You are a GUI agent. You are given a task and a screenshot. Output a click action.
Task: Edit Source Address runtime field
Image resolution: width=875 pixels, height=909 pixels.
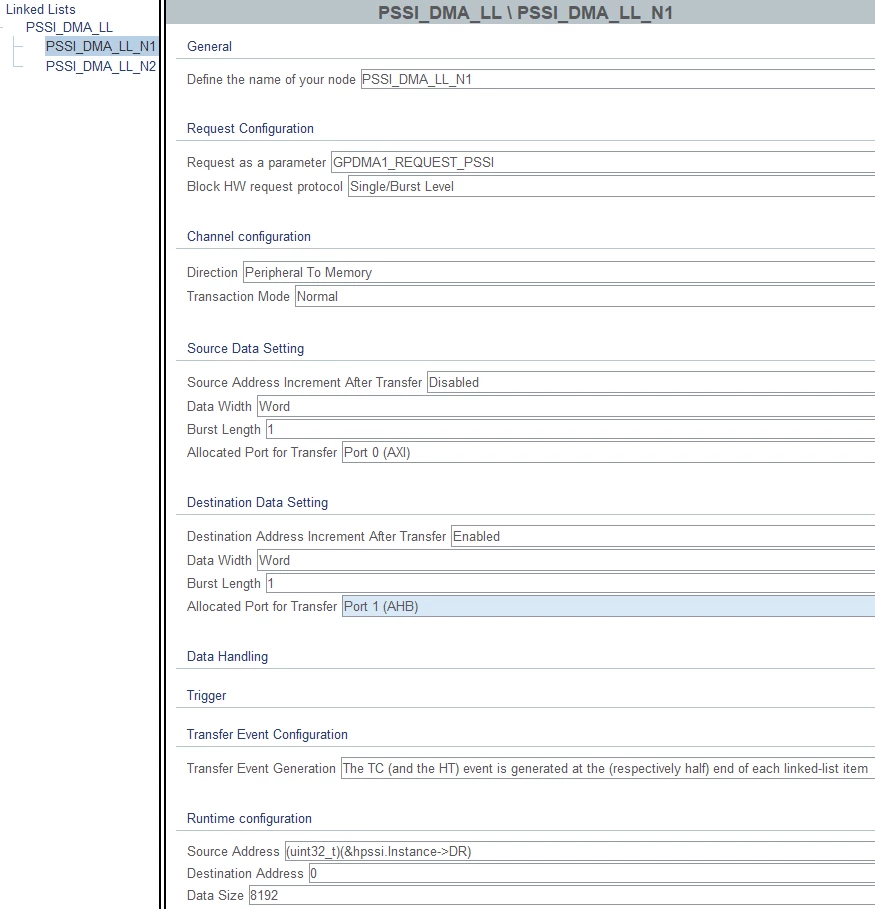580,852
